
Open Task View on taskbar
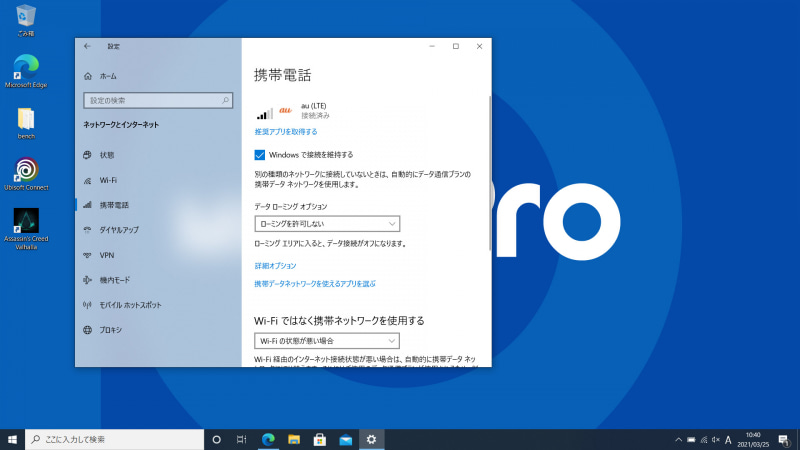[242, 439]
